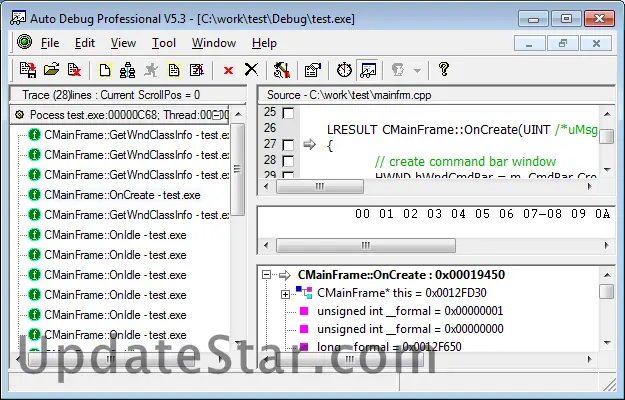Click the yellow question mark help icon

tap(443, 69)
